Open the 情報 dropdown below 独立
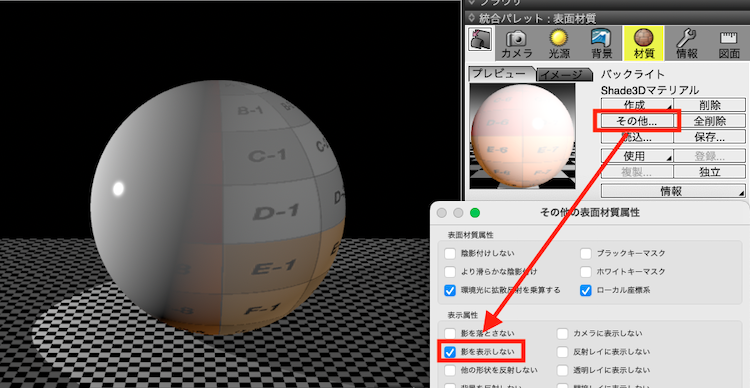Image resolution: width=750 pixels, height=388 pixels. point(673,191)
